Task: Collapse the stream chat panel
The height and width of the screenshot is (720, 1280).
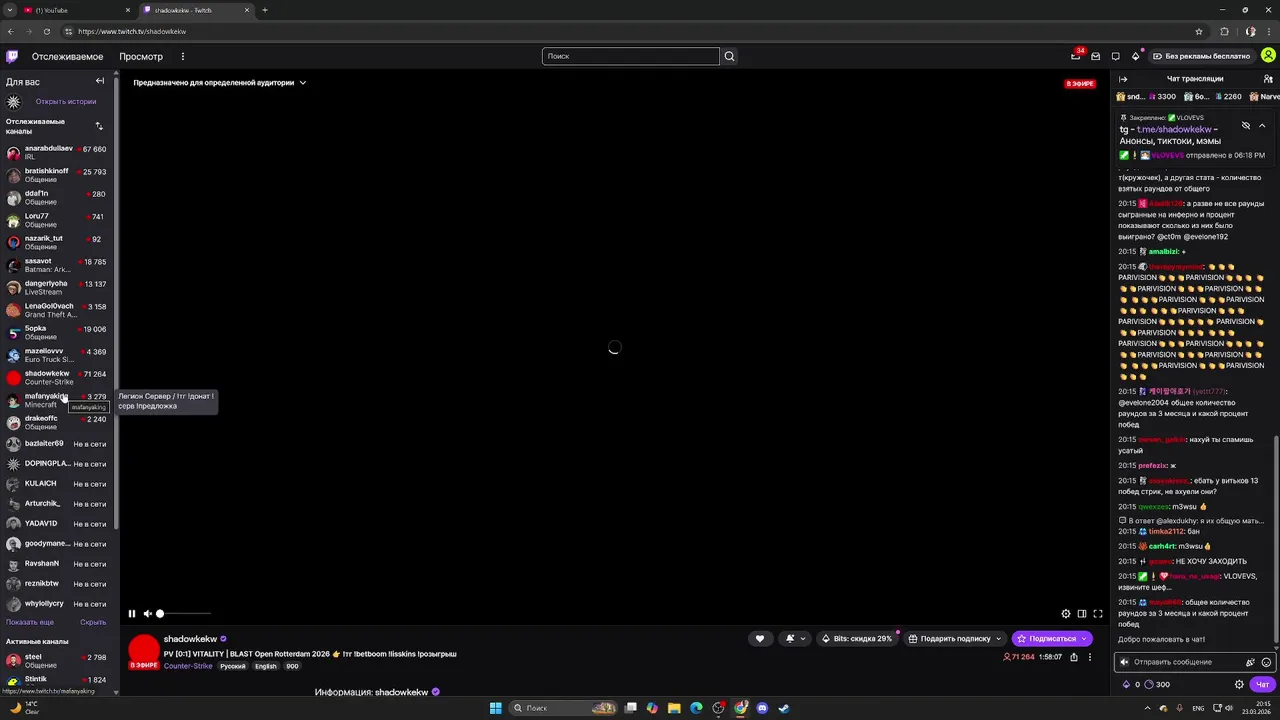Action: [1123, 79]
